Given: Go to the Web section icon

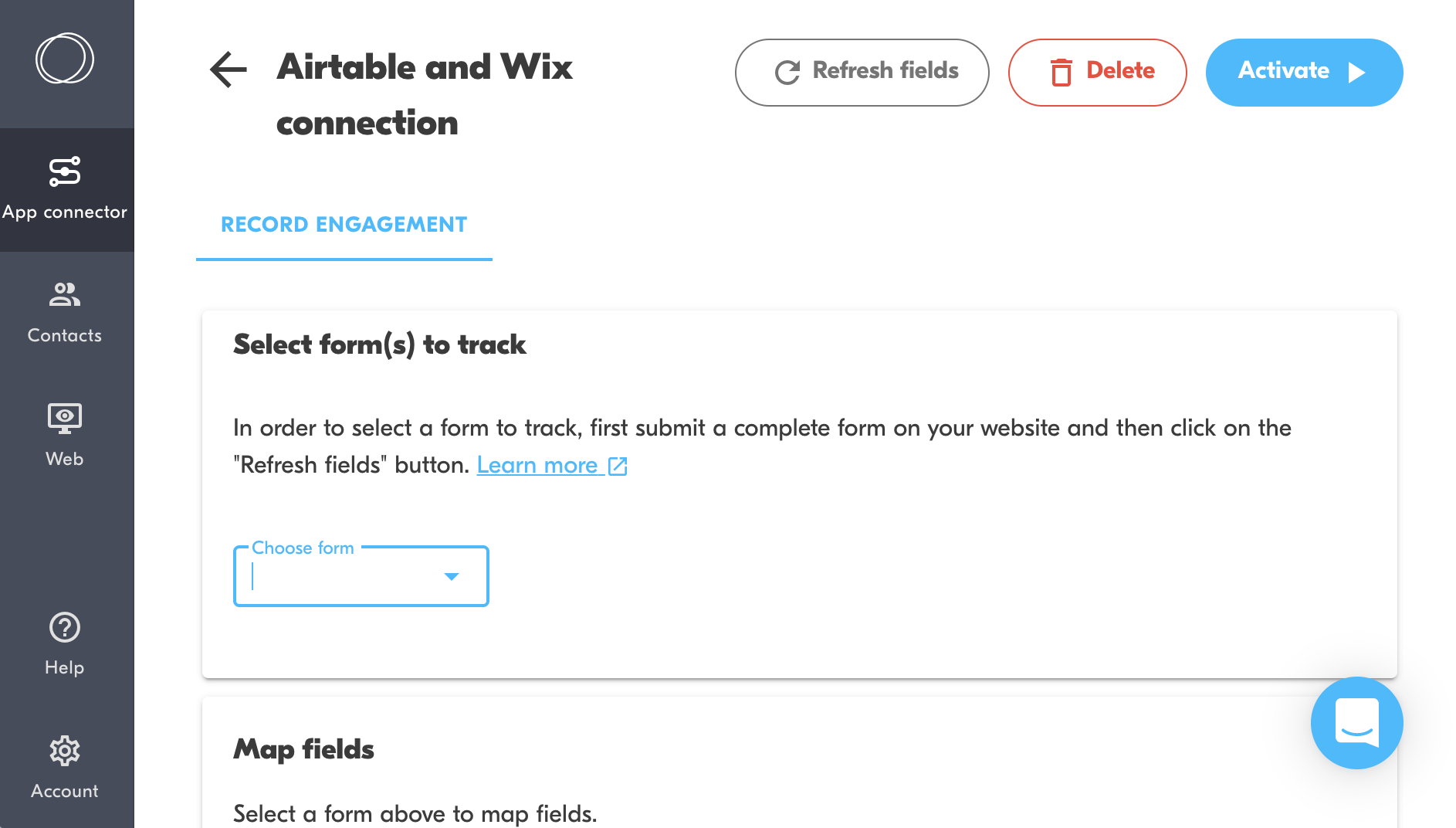Looking at the screenshot, I should [65, 418].
